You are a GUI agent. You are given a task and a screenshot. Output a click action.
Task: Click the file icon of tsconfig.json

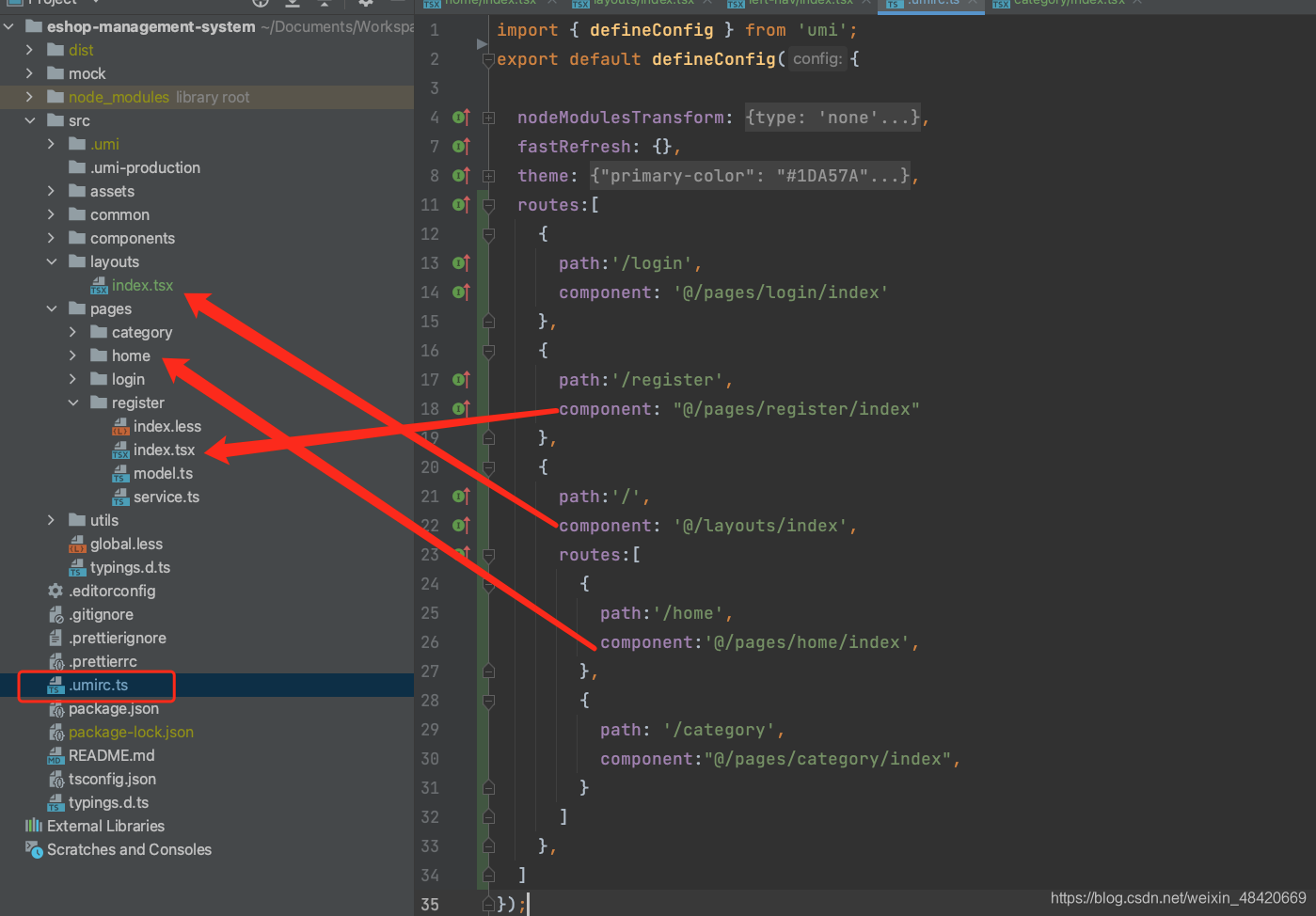point(55,780)
